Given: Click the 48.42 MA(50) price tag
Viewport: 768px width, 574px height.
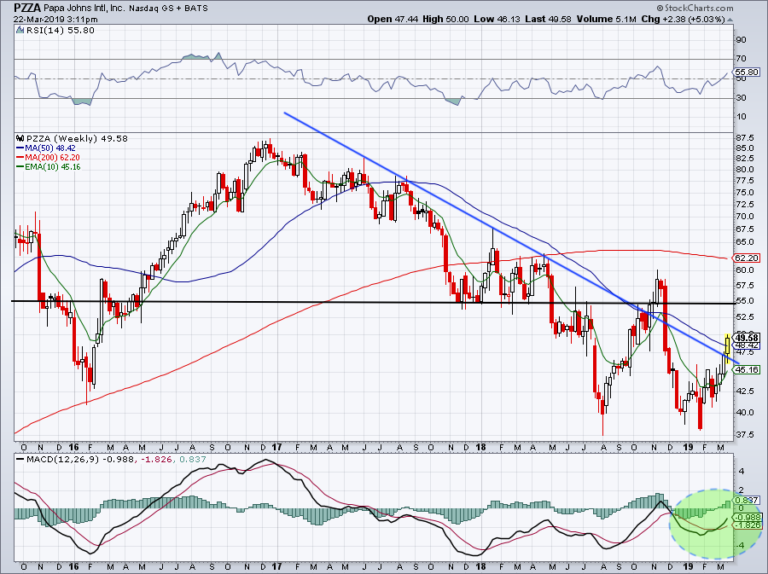Looking at the screenshot, I should [747, 345].
